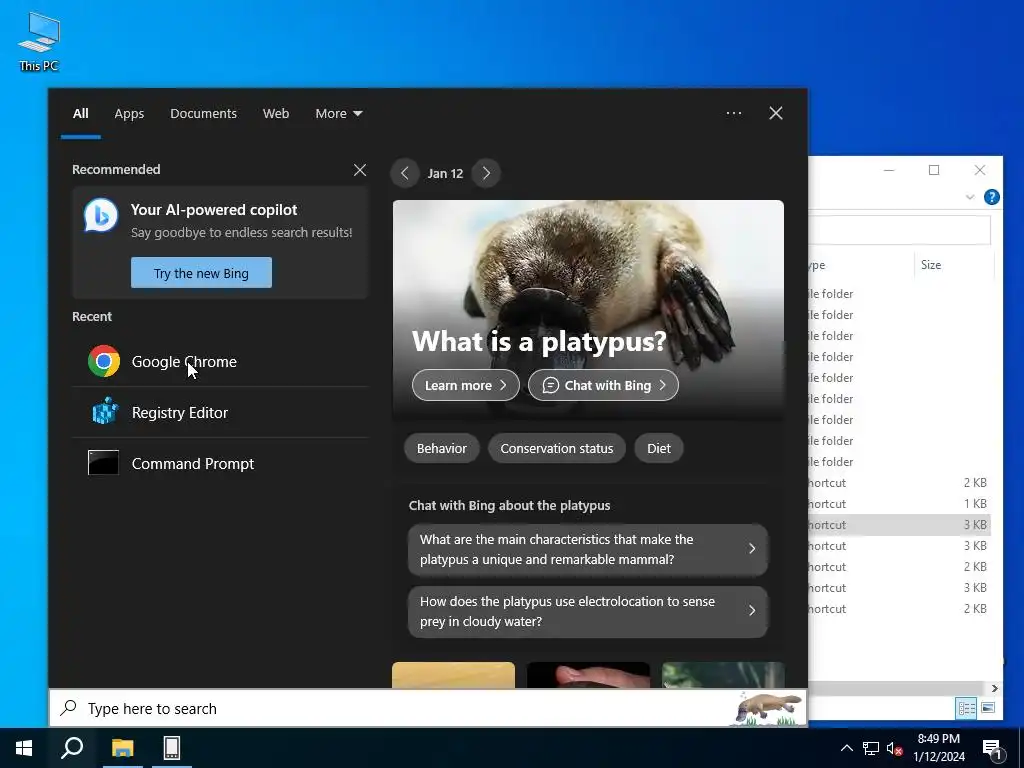Open main characteristics platypus question
Viewport: 1024px width, 768px height.
click(588, 549)
